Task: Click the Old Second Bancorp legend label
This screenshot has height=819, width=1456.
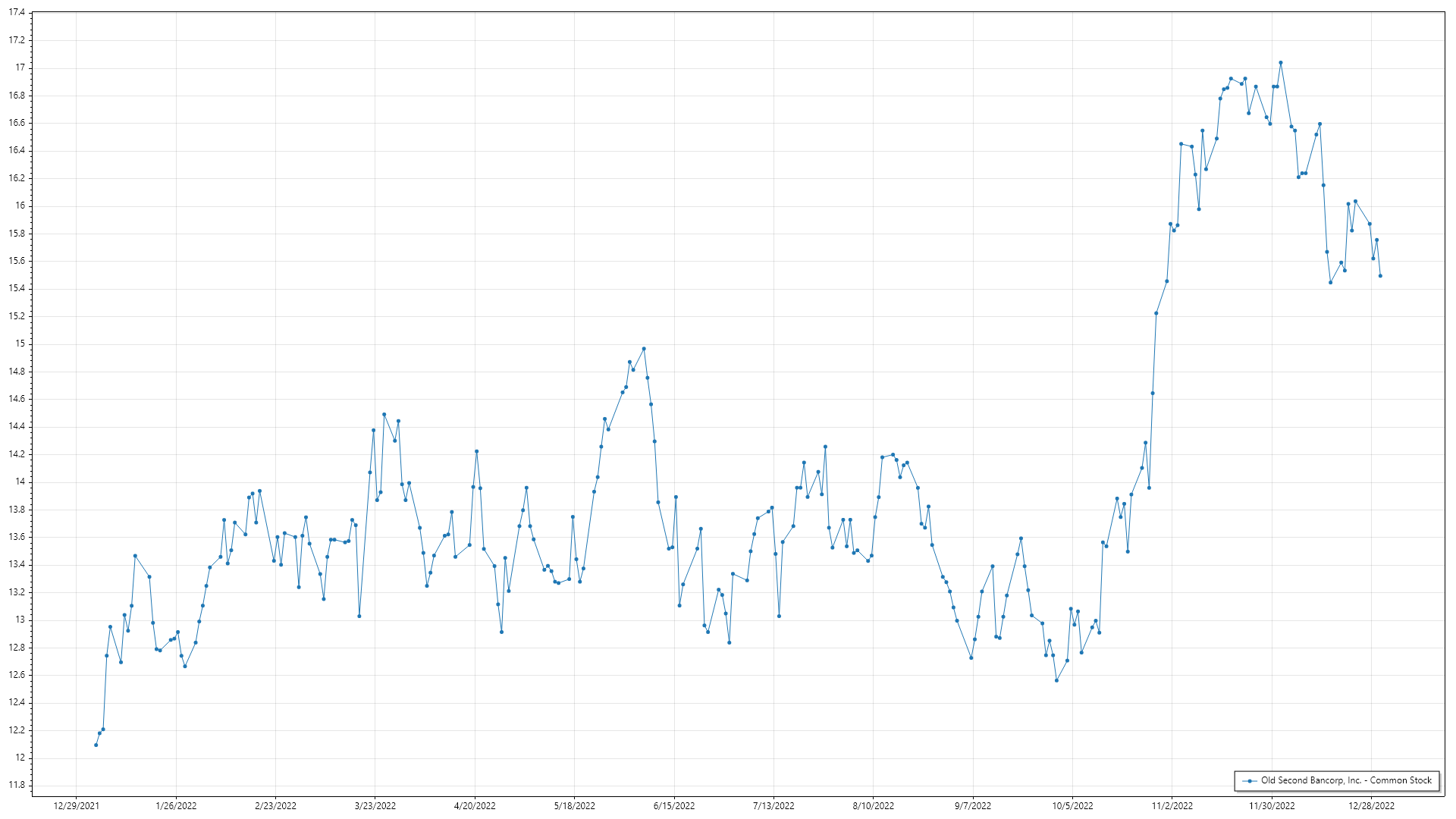Action: point(1346,780)
